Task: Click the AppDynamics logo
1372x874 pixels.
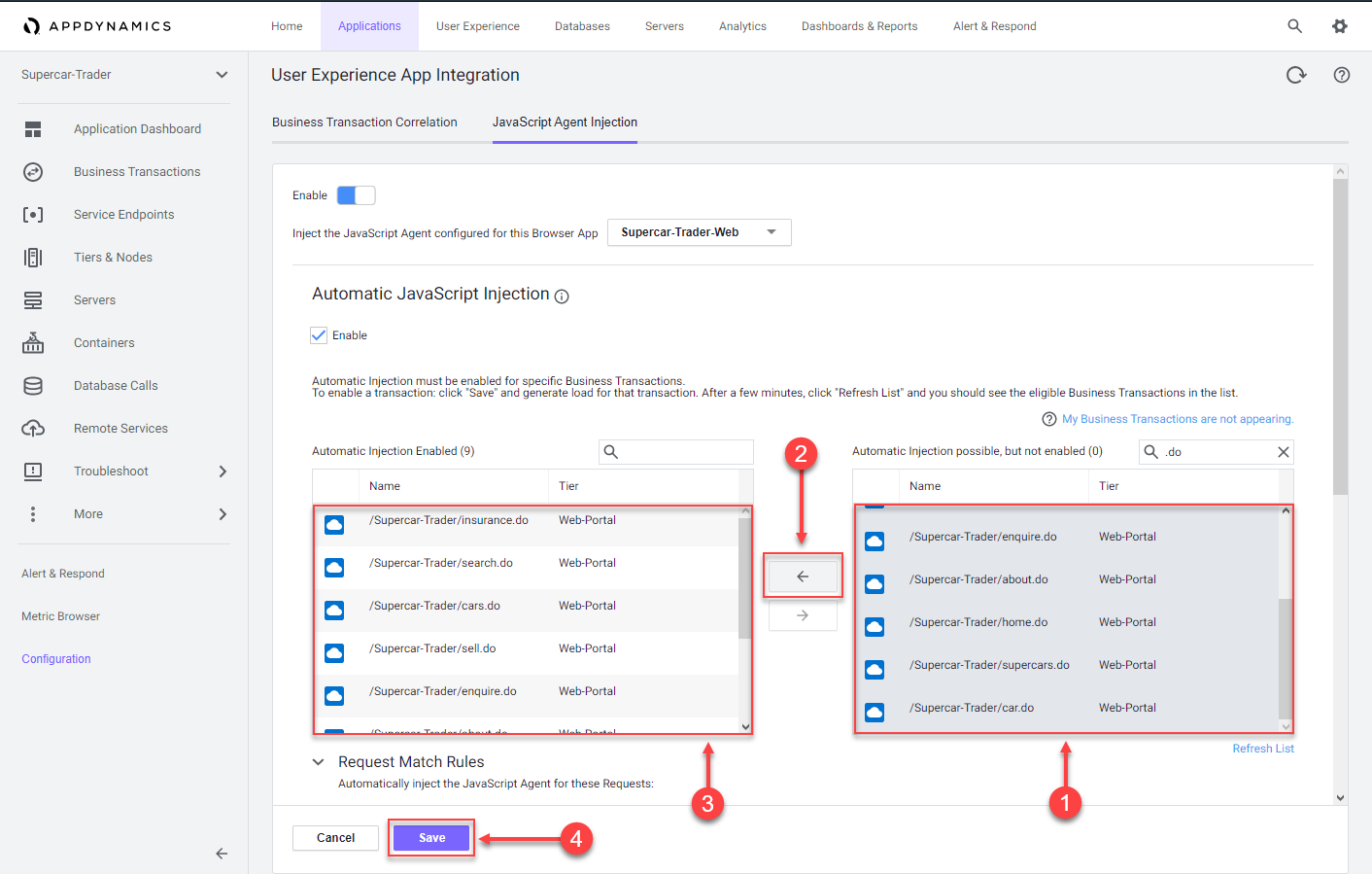Action: click(x=97, y=26)
